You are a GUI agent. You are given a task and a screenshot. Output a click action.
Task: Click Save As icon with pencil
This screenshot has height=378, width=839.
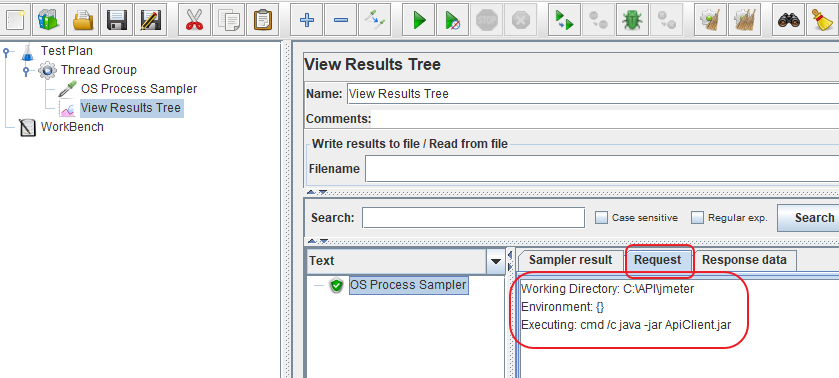[150, 20]
